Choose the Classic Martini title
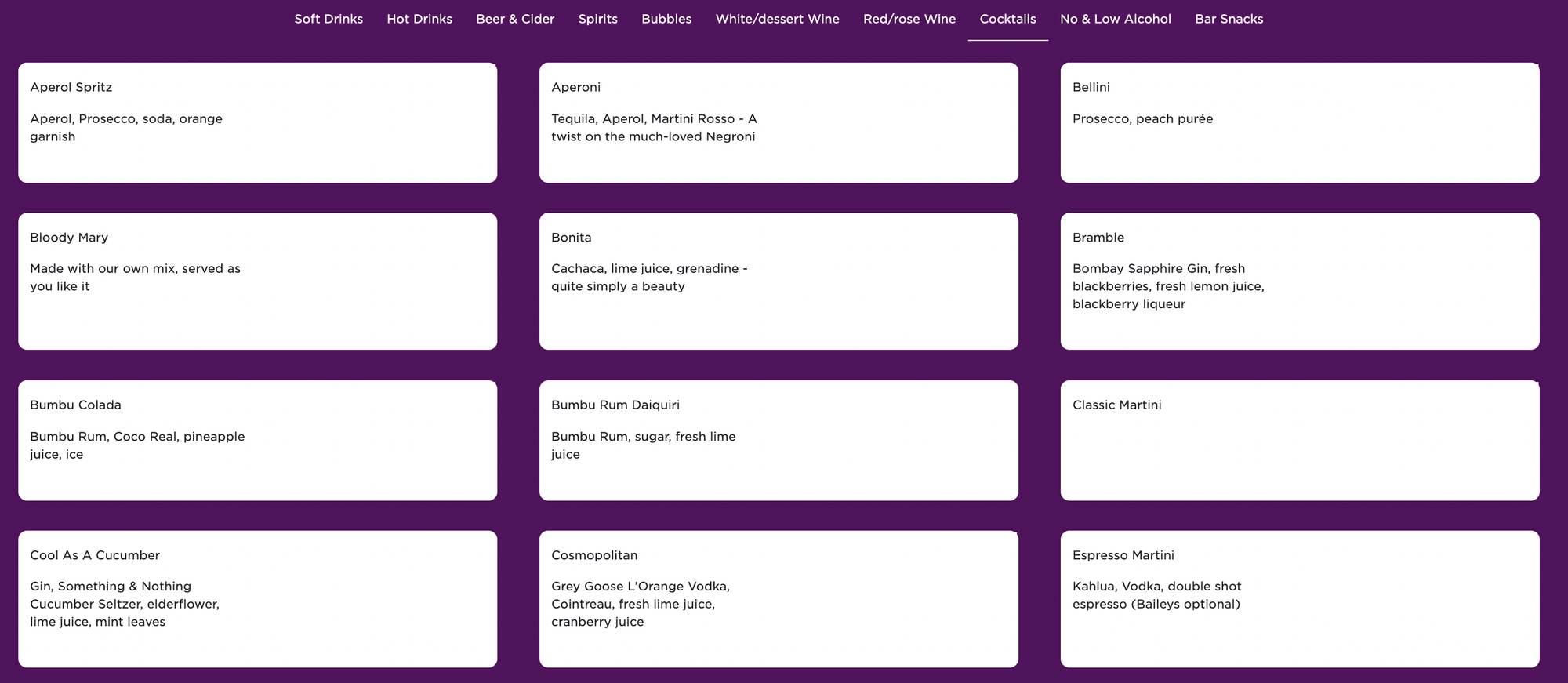Screen dimensions: 1568x683 [x=1117, y=405]
